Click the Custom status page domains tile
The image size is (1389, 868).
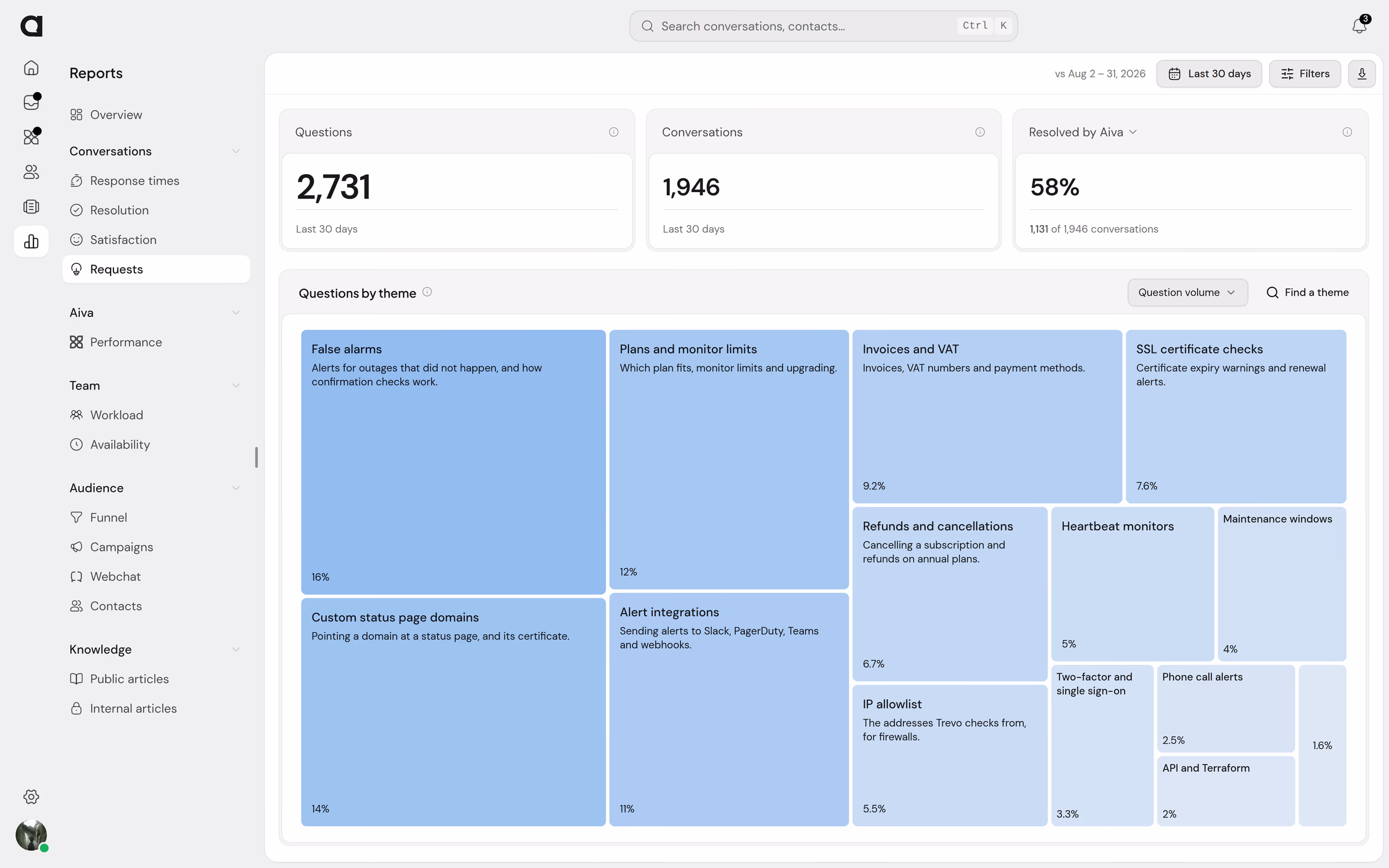tap(453, 712)
